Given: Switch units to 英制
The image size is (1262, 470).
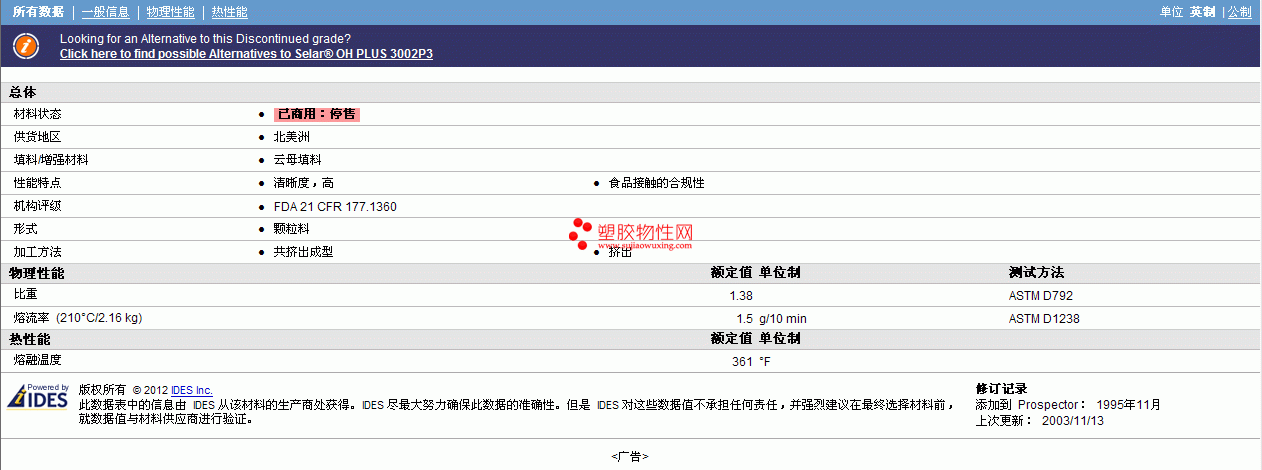Looking at the screenshot, I should point(1202,12).
